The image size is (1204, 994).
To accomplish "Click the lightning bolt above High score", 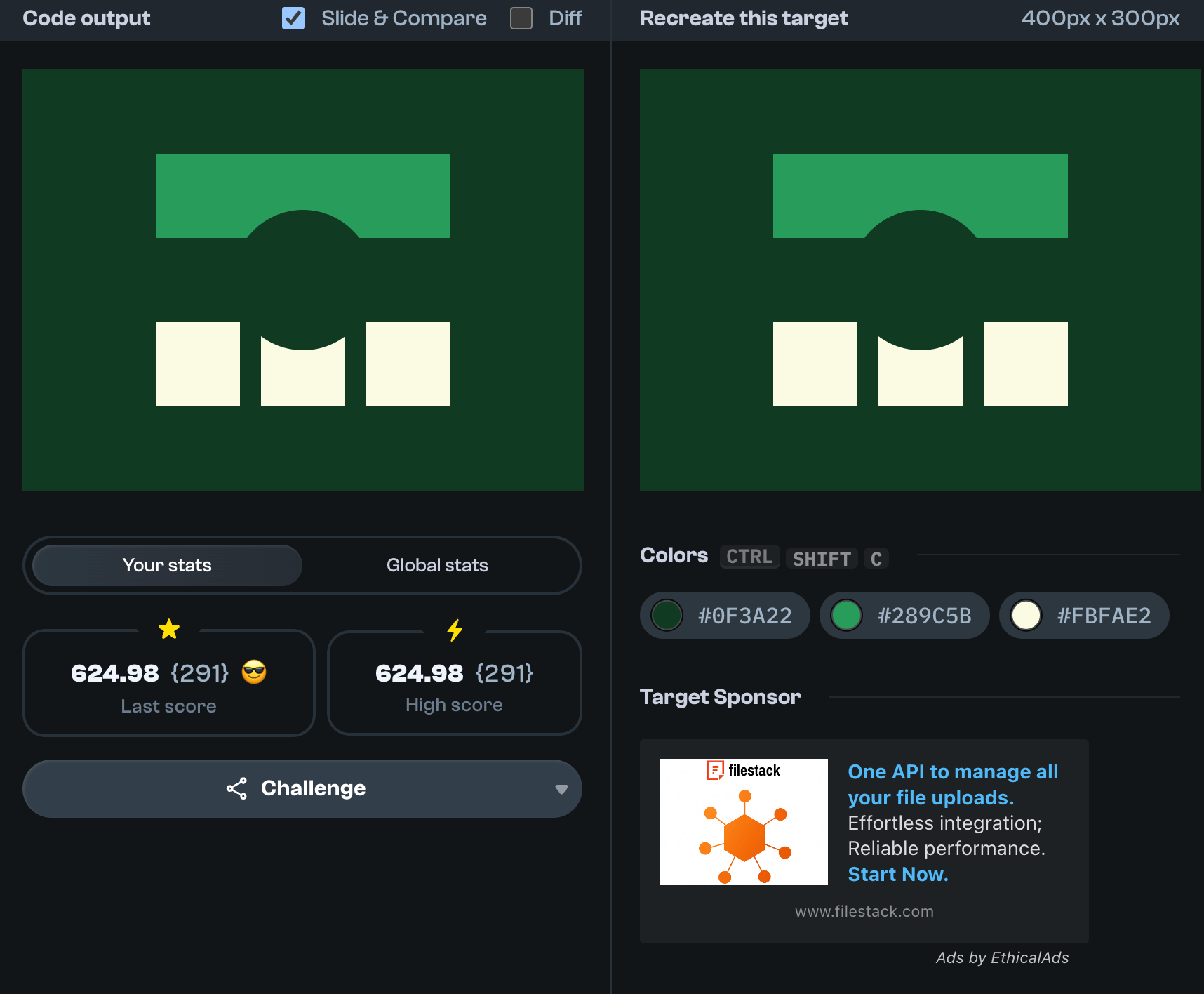I will [455, 630].
